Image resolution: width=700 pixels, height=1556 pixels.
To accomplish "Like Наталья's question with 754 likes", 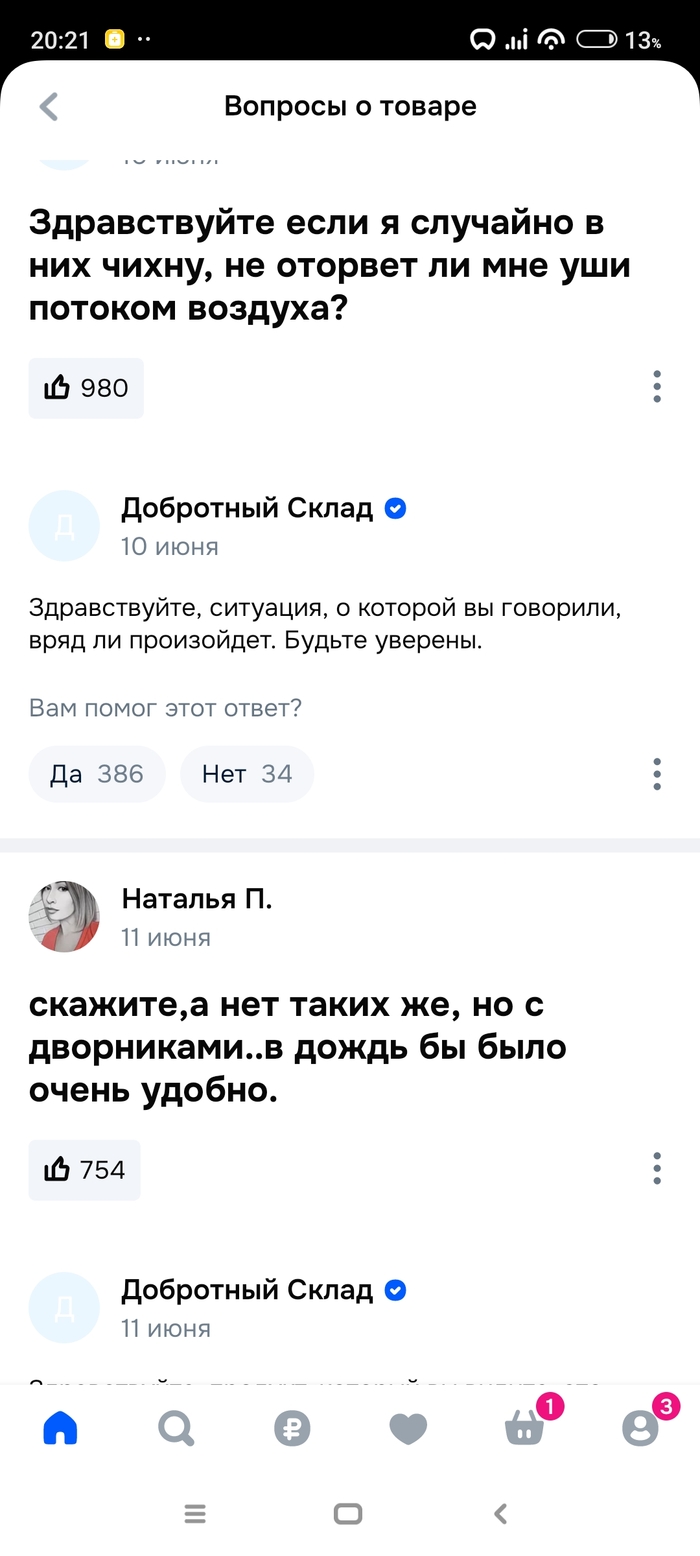I will (x=85, y=1170).
